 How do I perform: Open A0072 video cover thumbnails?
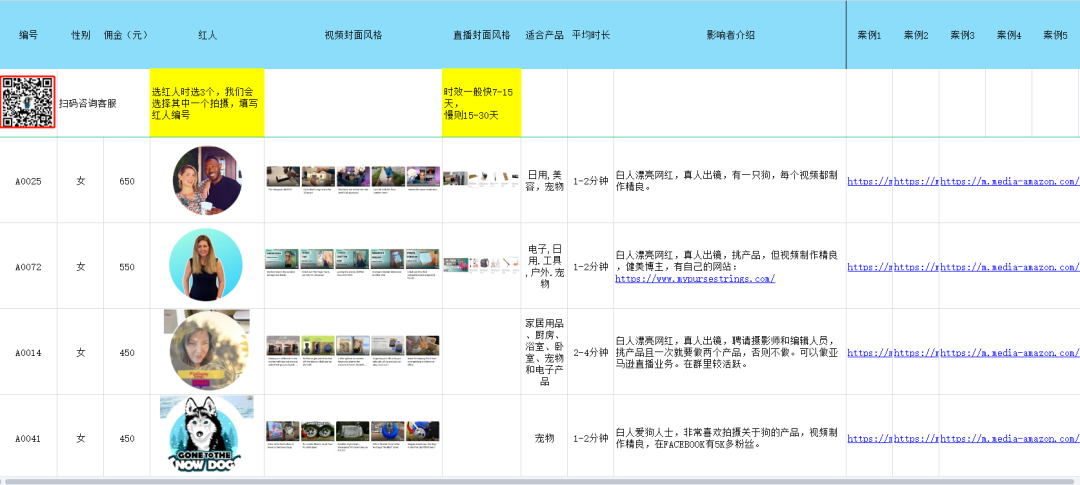pos(353,263)
